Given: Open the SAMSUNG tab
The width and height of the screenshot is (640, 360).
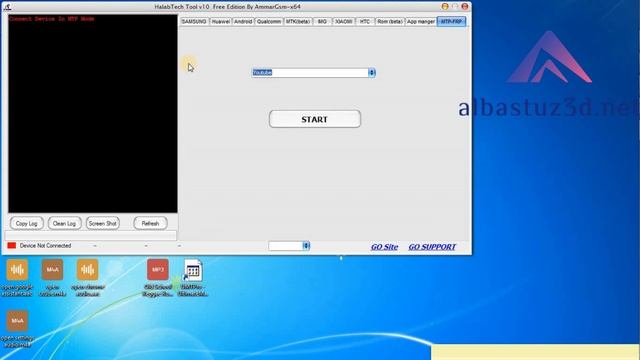Looking at the screenshot, I should [x=194, y=21].
